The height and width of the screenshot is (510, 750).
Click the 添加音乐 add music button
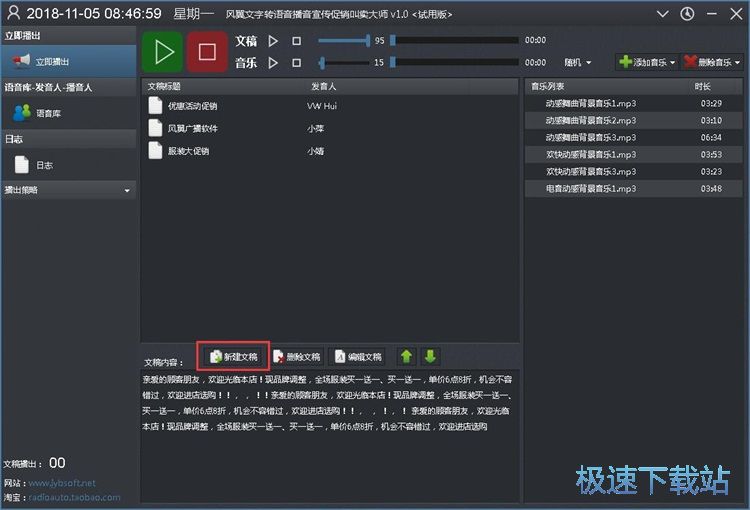(x=646, y=62)
